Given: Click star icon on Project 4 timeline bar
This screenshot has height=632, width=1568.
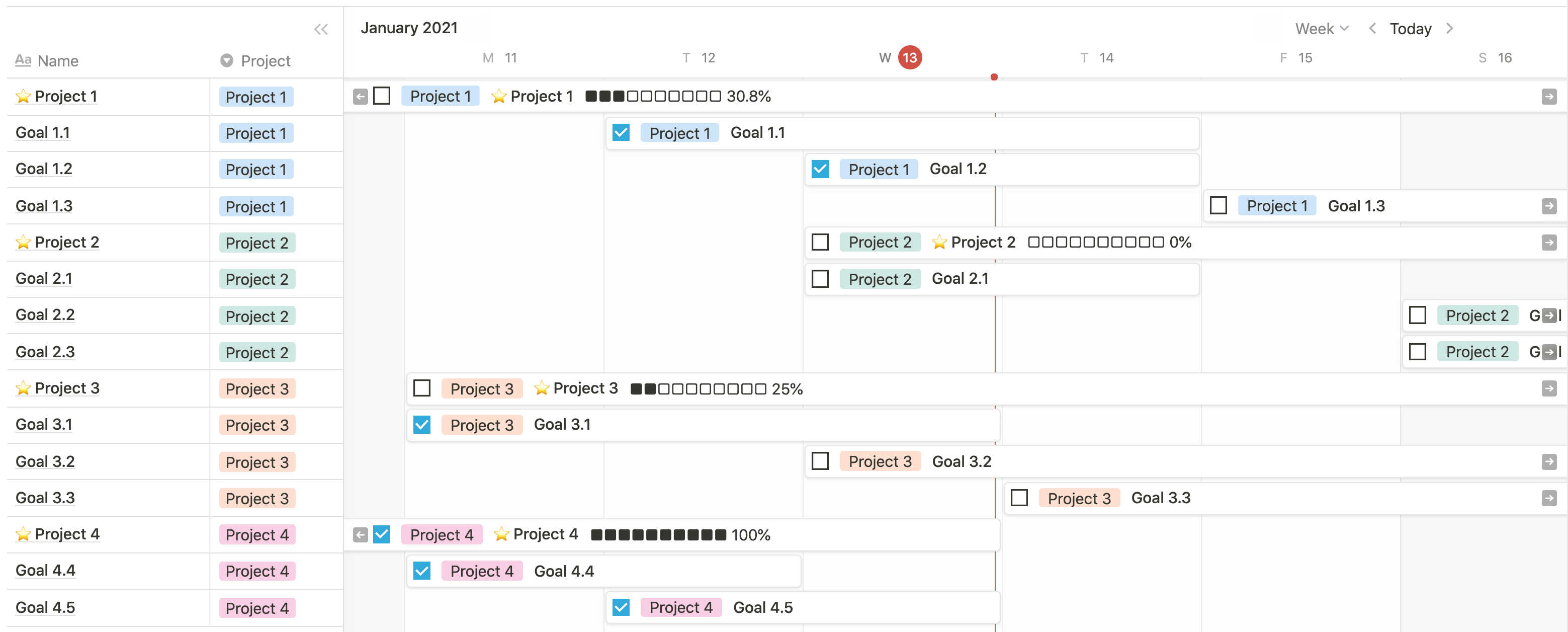Looking at the screenshot, I should click(x=501, y=534).
